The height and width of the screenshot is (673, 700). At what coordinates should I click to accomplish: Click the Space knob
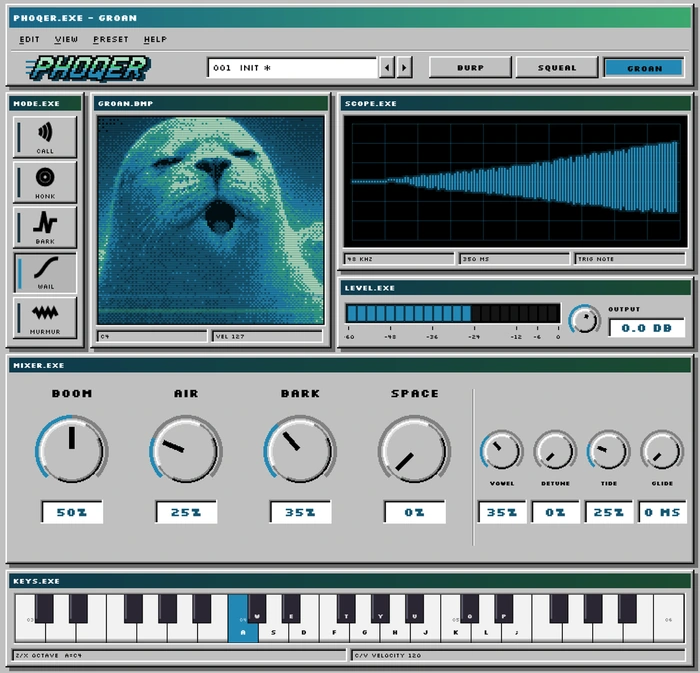pyautogui.click(x=414, y=449)
